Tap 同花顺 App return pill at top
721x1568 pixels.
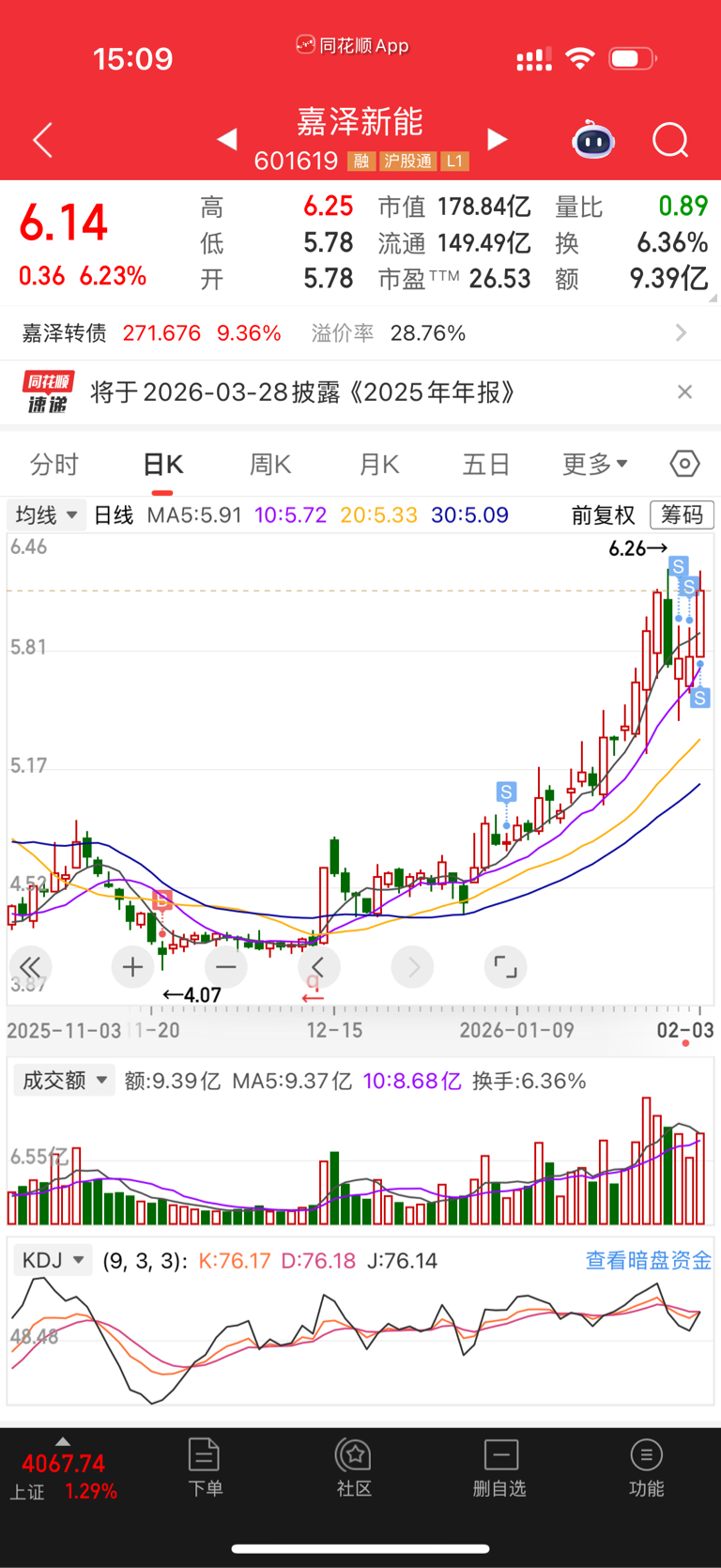pyautogui.click(x=353, y=45)
